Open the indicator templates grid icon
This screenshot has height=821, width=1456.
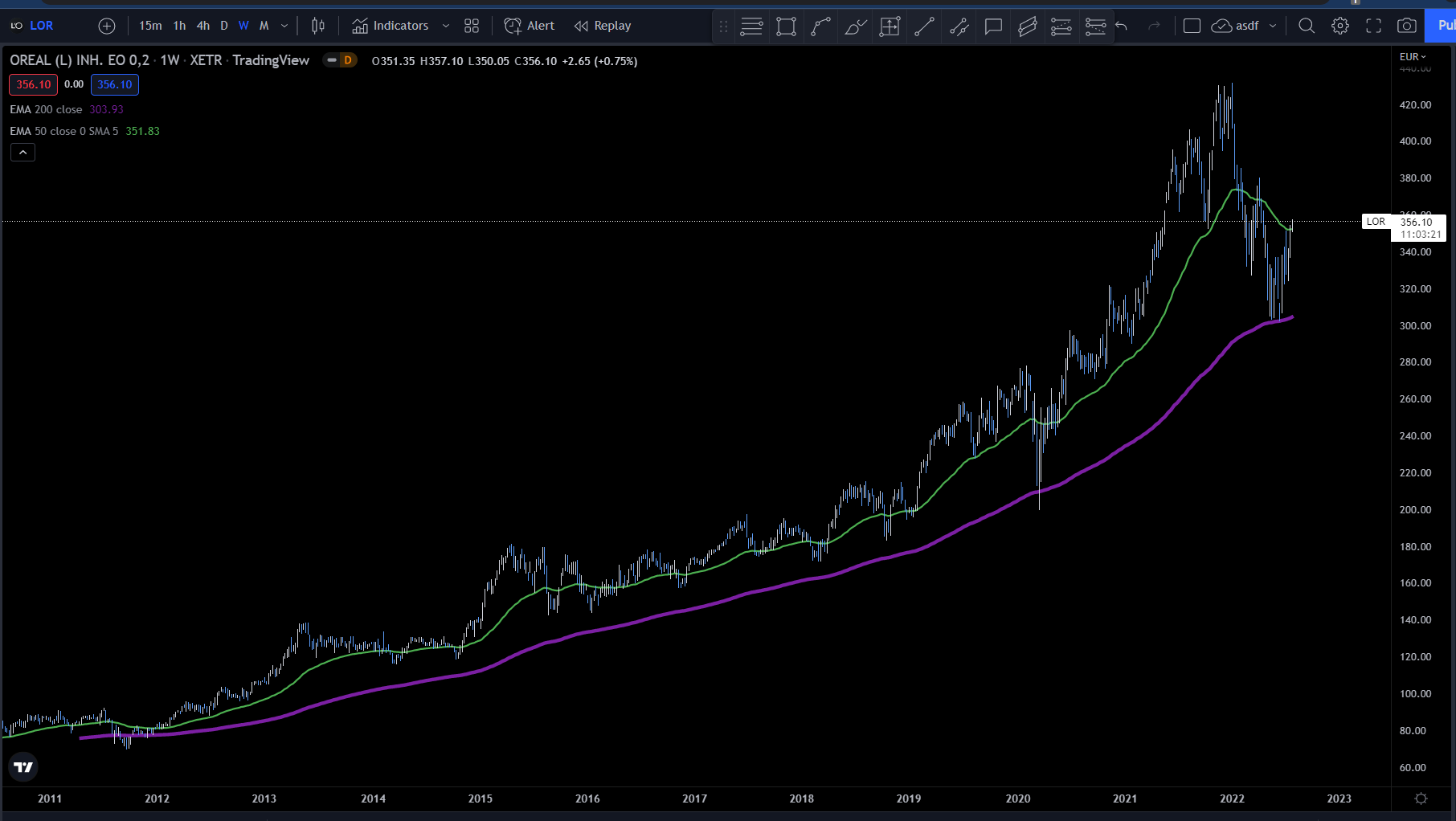click(x=472, y=26)
